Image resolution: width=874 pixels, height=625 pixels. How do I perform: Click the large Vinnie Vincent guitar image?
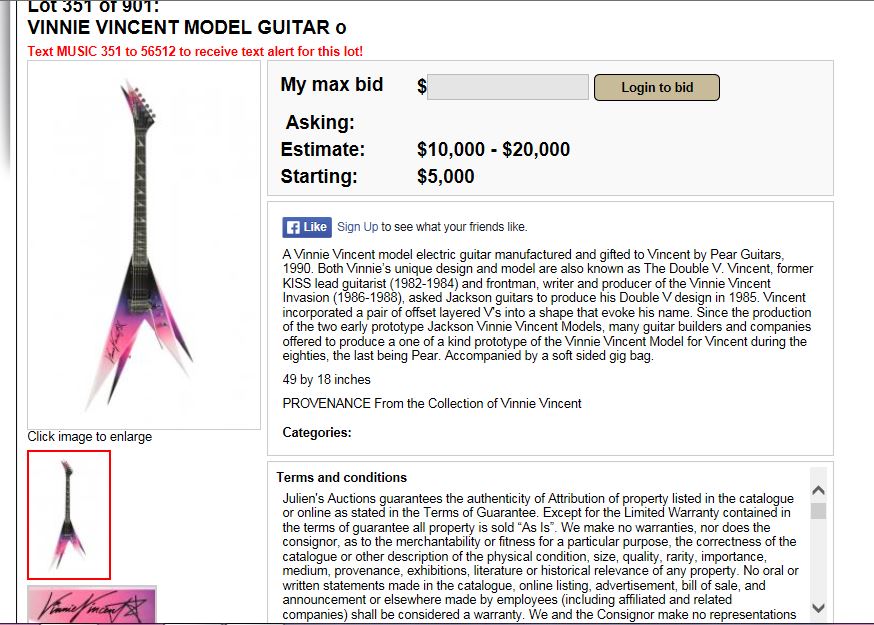pos(144,245)
